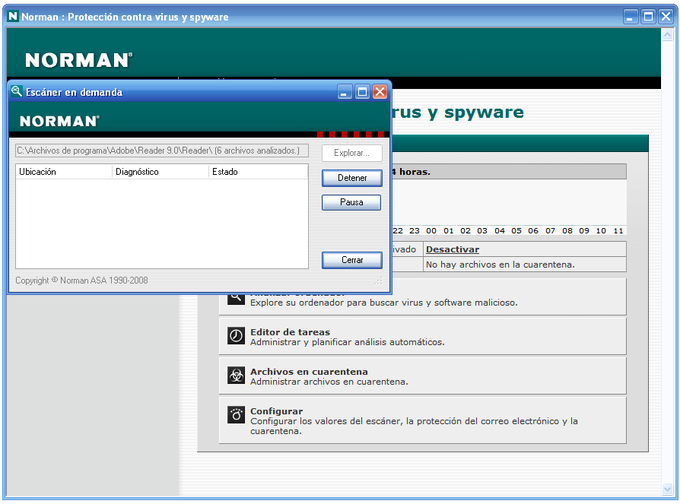The width and height of the screenshot is (680, 504).
Task: Open Archivos en cuarentena biohazard icon
Action: pyautogui.click(x=236, y=375)
